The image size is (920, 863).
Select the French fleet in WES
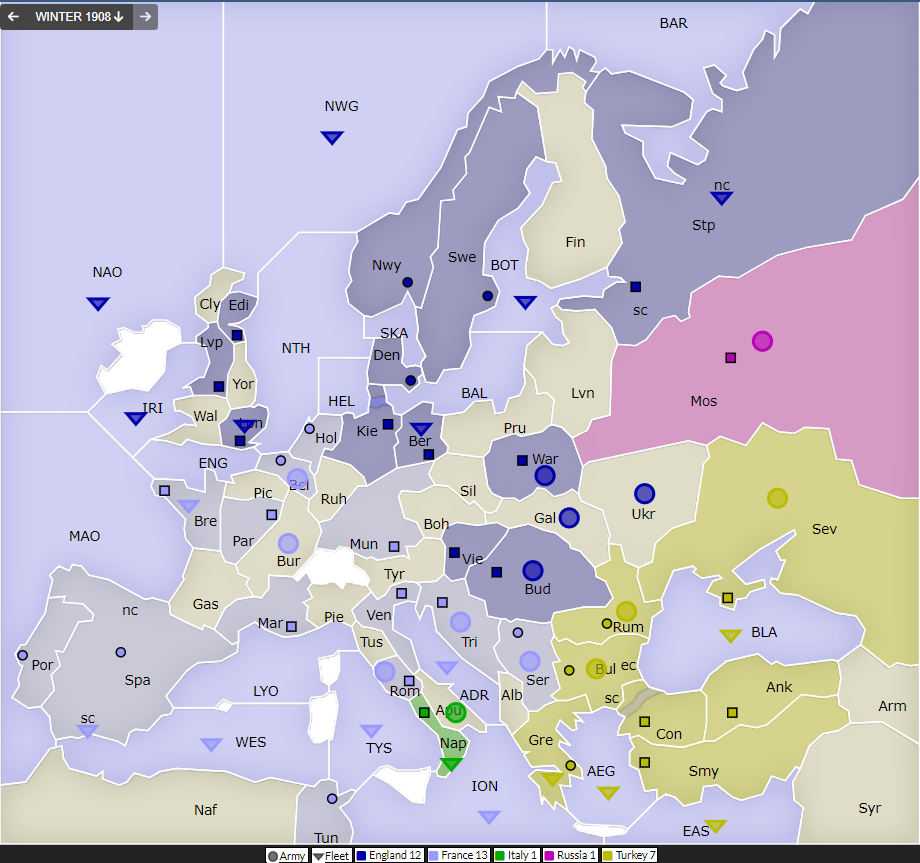[211, 744]
